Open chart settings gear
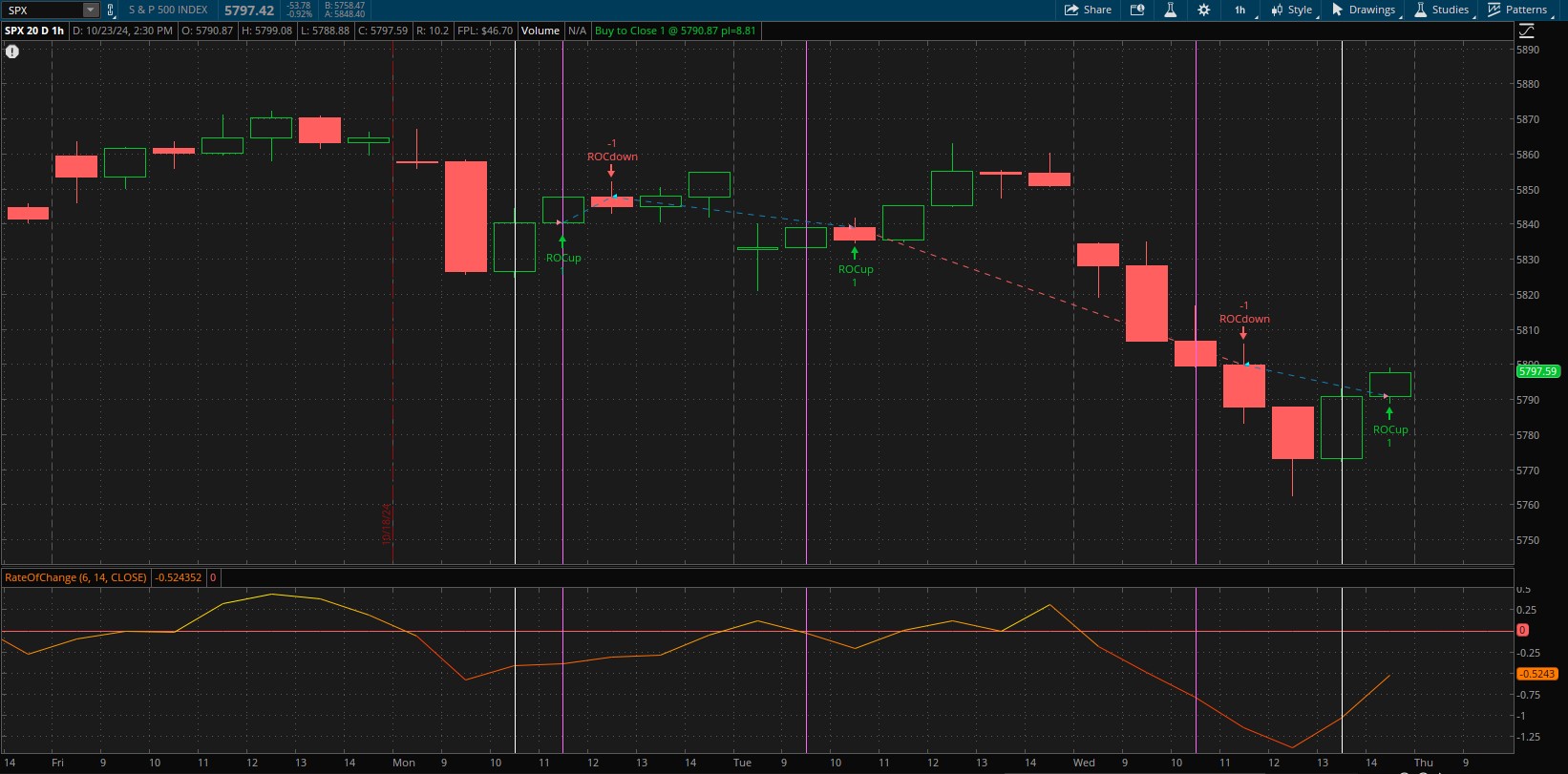 tap(1203, 10)
